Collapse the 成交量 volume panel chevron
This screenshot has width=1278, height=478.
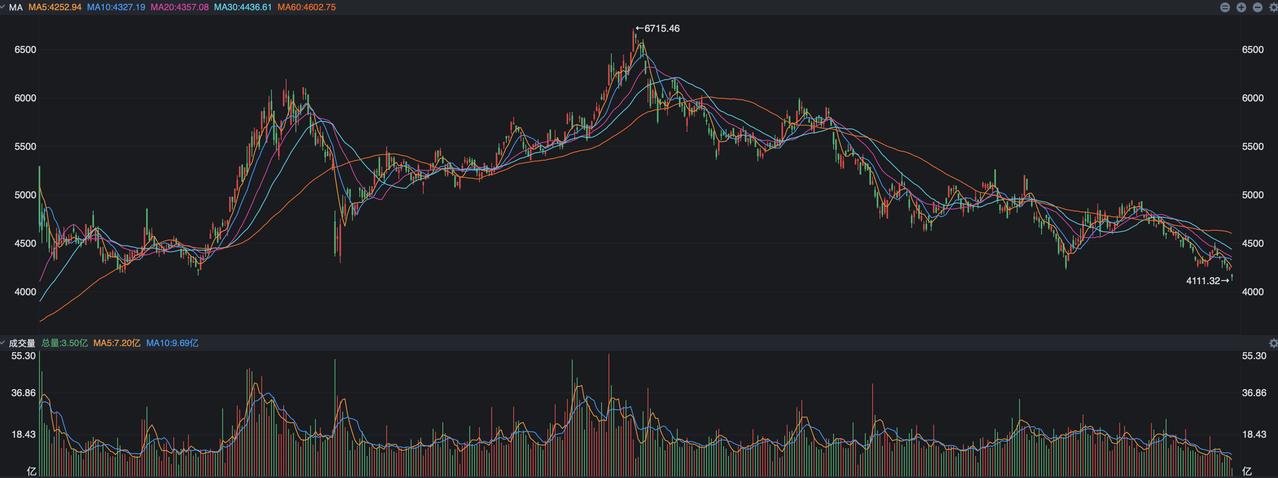point(4,342)
